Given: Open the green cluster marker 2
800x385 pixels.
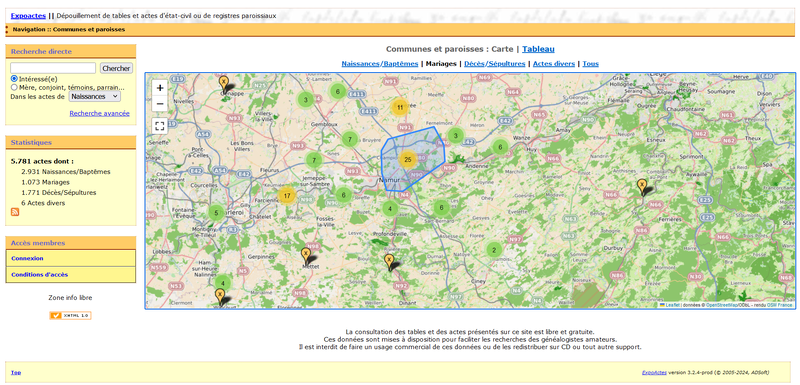Looking at the screenshot, I should click(x=494, y=250).
